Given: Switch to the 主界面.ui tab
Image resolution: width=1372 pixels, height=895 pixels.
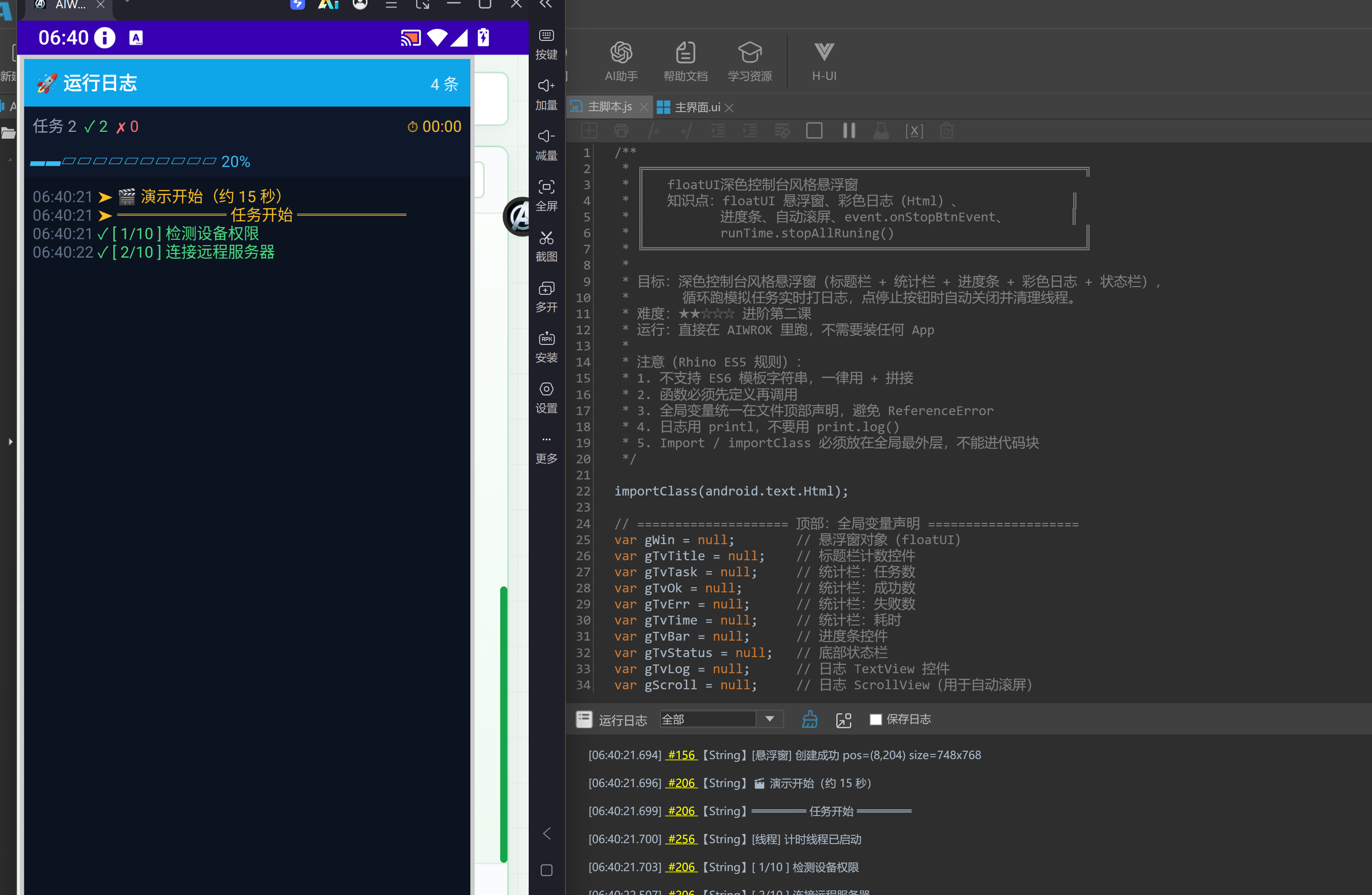Looking at the screenshot, I should [698, 107].
